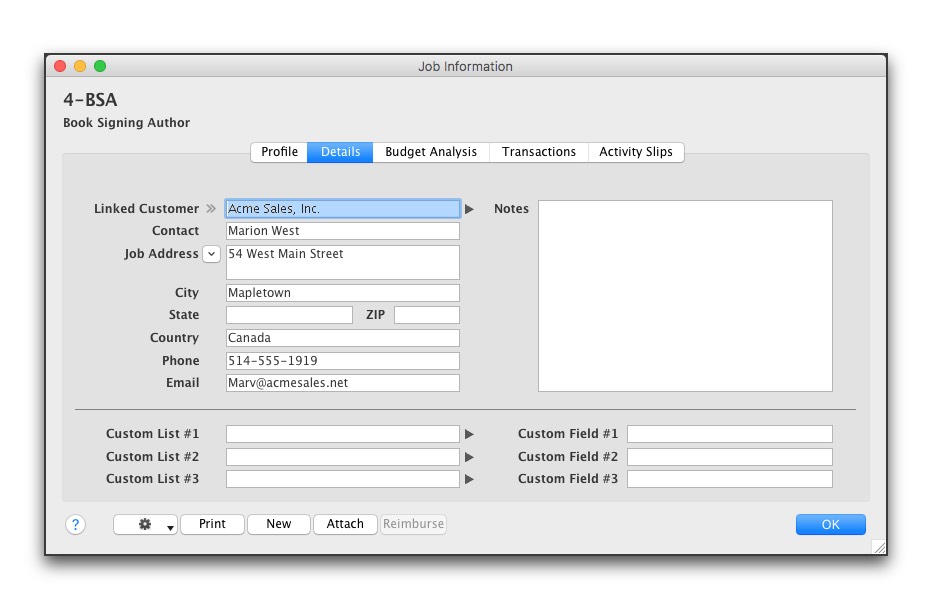932x608 pixels.
Task: Open Custom List #2 selection arrow
Action: tap(470, 457)
